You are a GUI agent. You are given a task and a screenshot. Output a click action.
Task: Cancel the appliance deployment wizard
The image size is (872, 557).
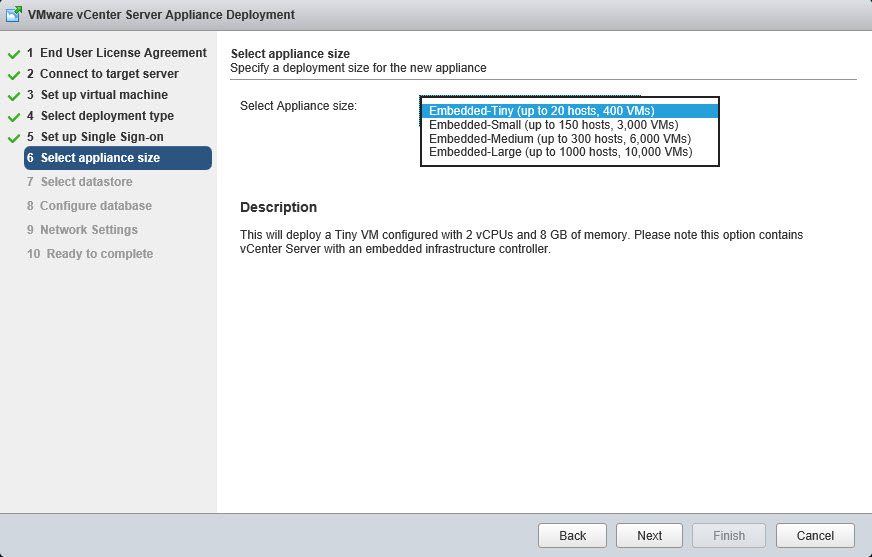pos(814,535)
